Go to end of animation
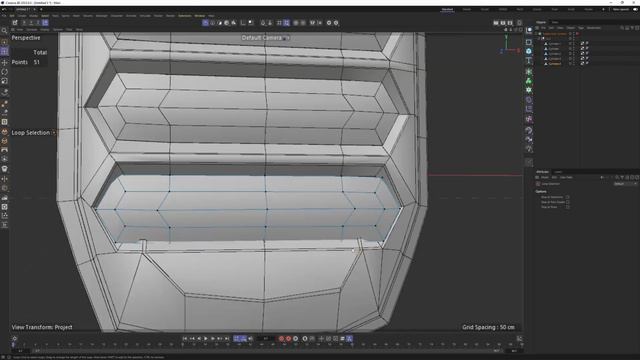The height and width of the screenshot is (360, 640). click(227, 338)
